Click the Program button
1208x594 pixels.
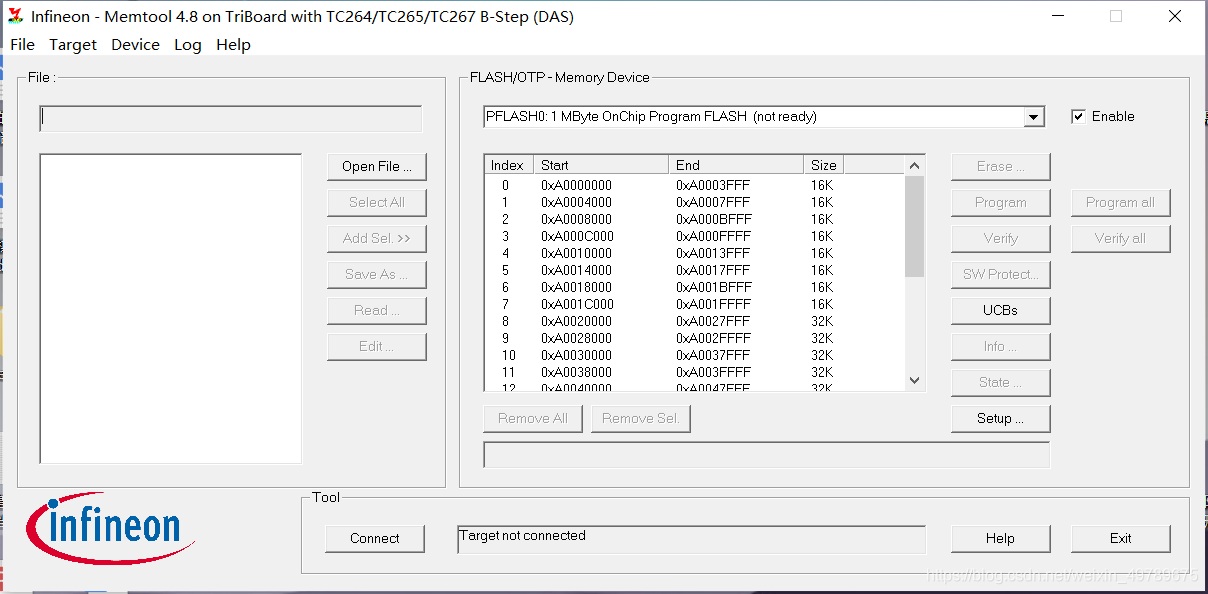(x=1000, y=203)
